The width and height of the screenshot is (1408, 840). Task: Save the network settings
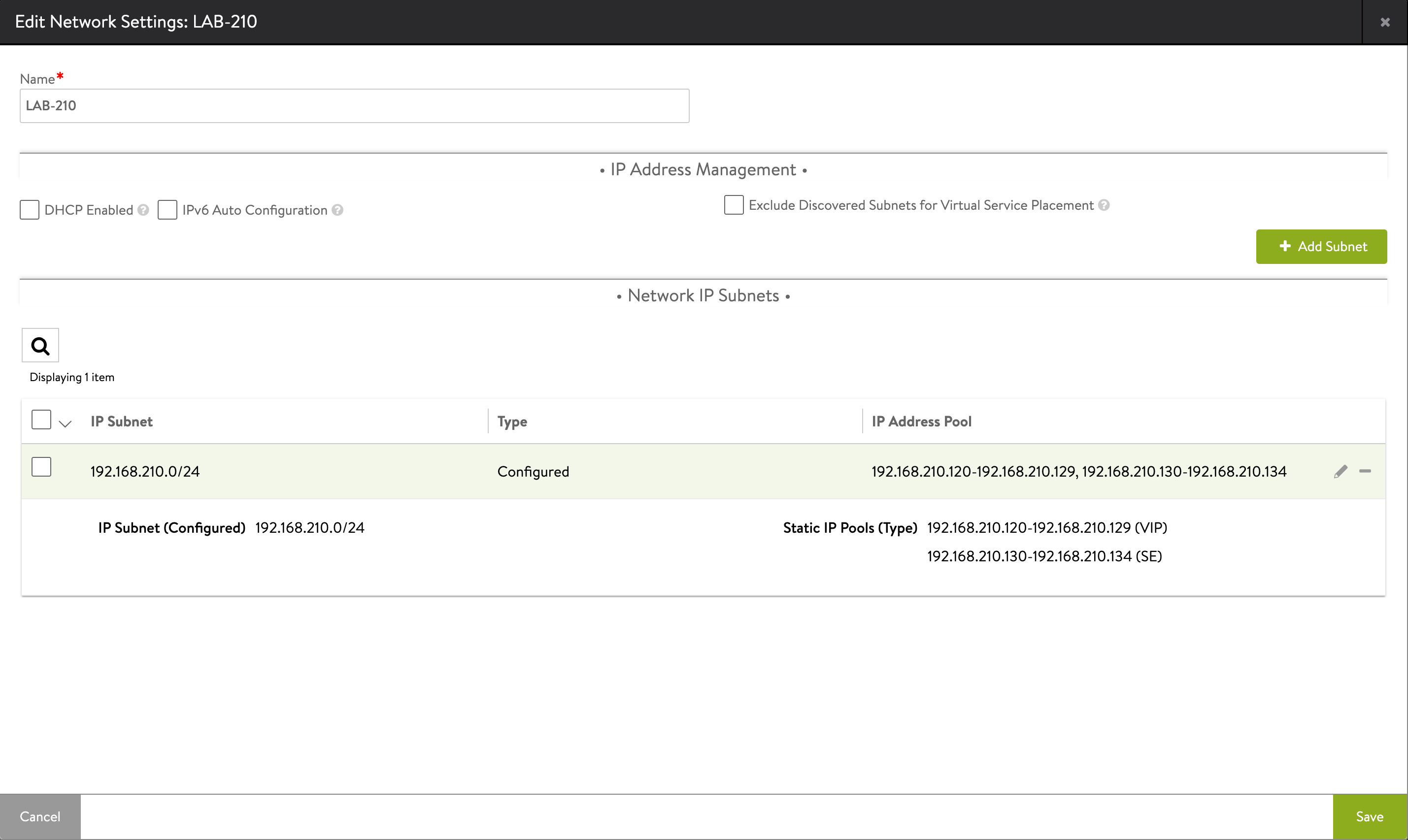pos(1370,816)
